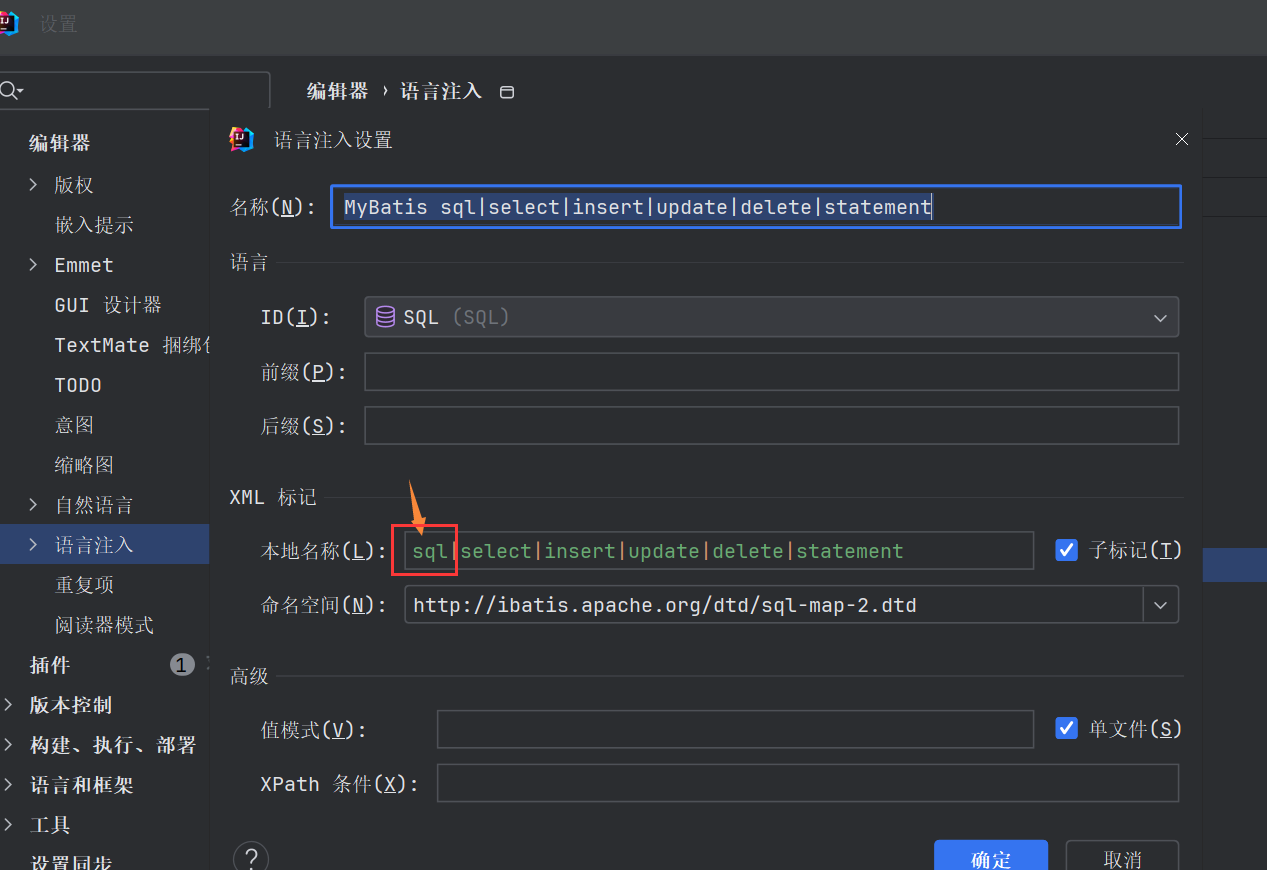1267x870 pixels.
Task: Select TODO in settings tree
Action: tap(78, 385)
